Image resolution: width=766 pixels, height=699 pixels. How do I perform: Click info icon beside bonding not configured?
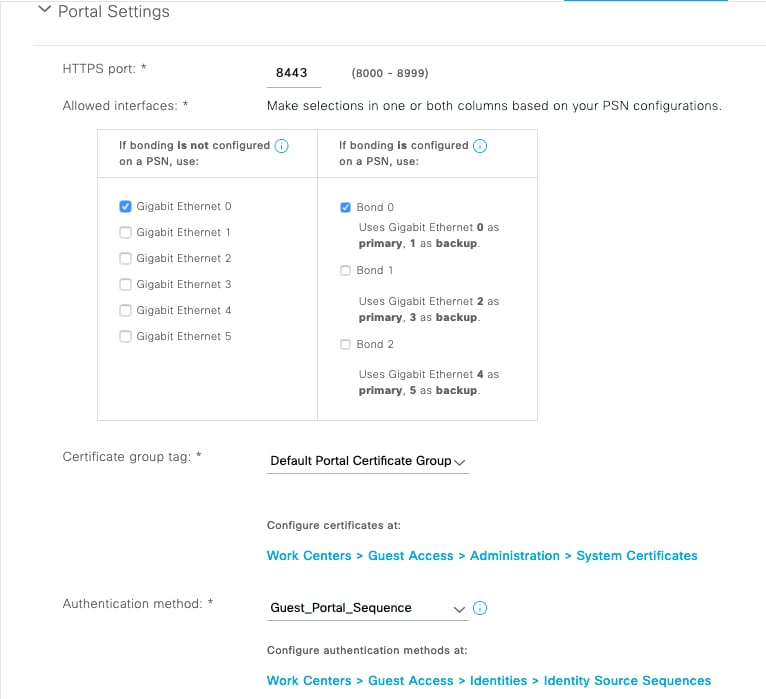tap(282, 146)
